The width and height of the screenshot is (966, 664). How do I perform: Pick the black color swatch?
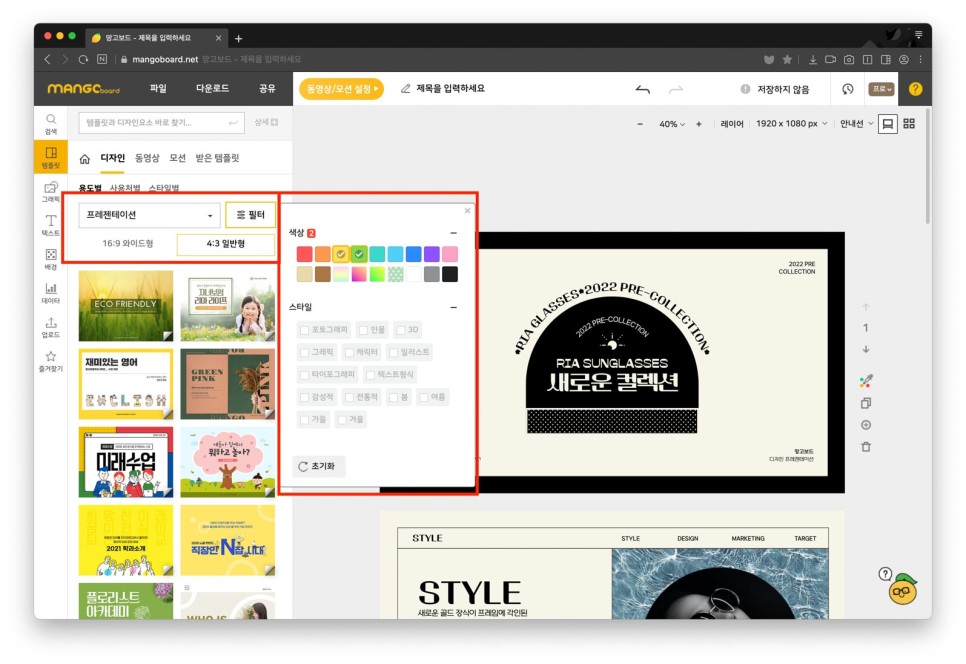tap(450, 274)
